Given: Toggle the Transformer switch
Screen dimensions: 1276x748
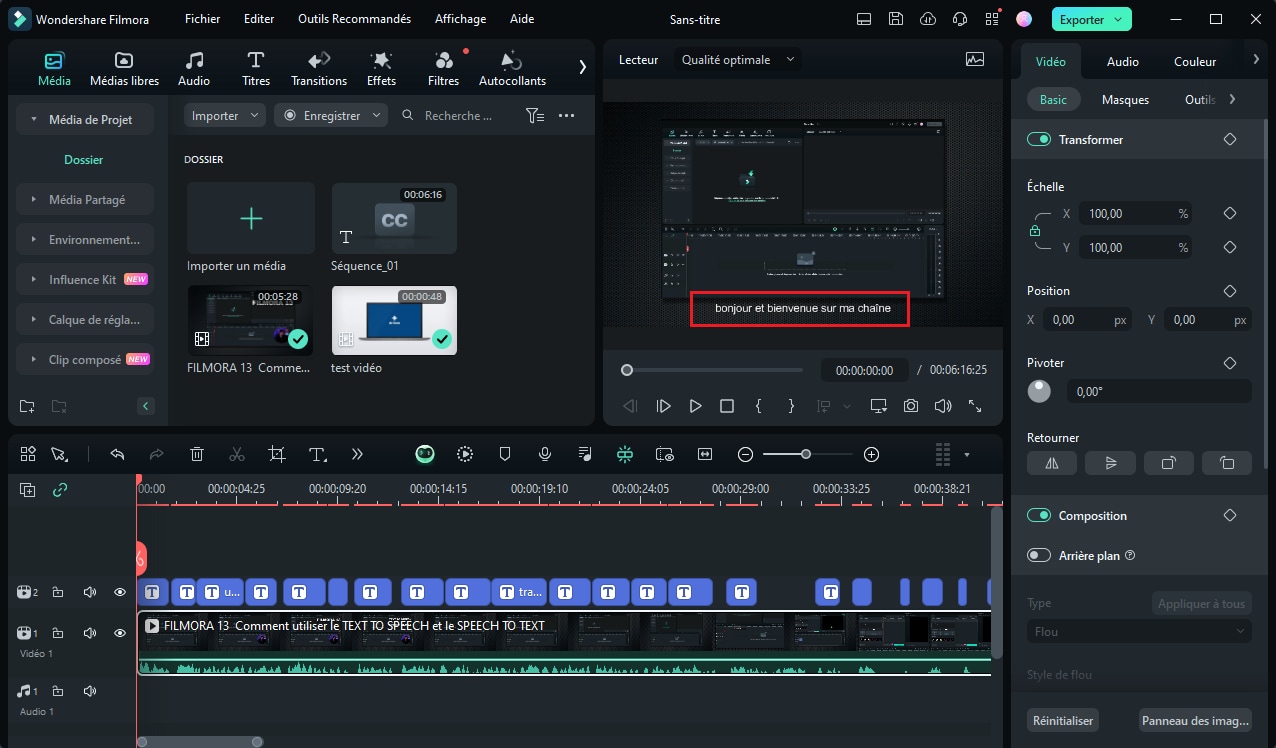Looking at the screenshot, I should pyautogui.click(x=1039, y=140).
